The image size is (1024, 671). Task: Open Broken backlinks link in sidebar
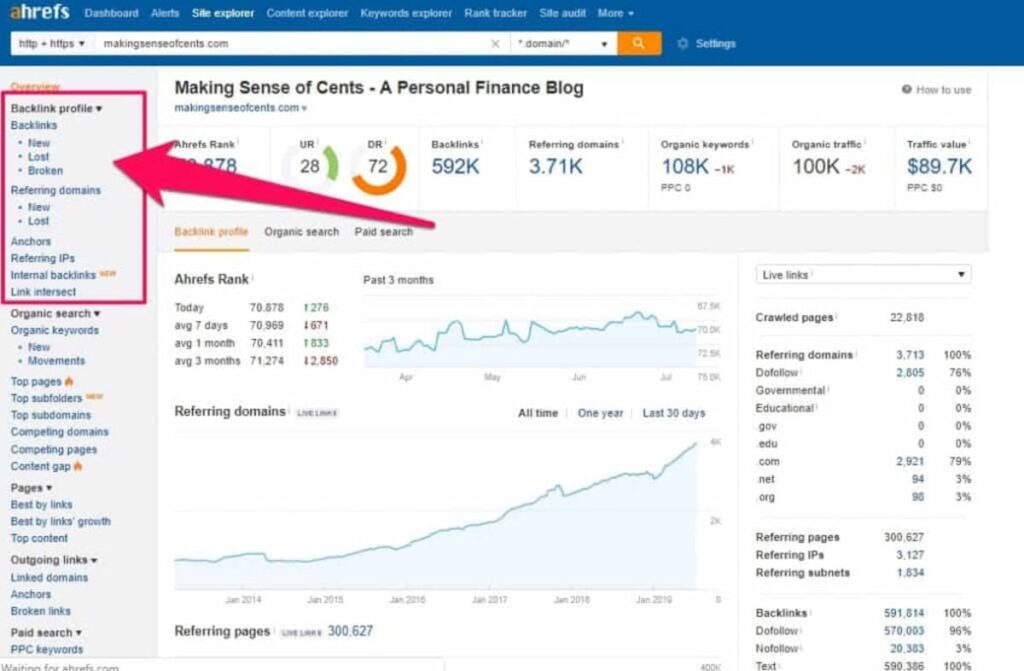(46, 171)
